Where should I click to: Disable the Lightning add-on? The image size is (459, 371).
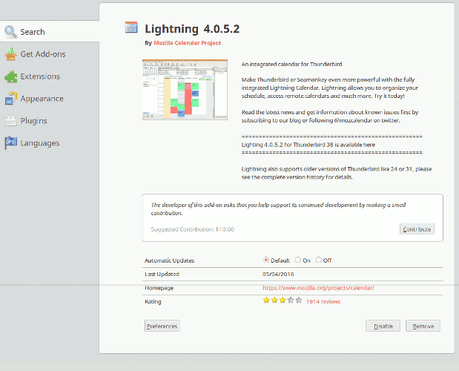pos(383,326)
